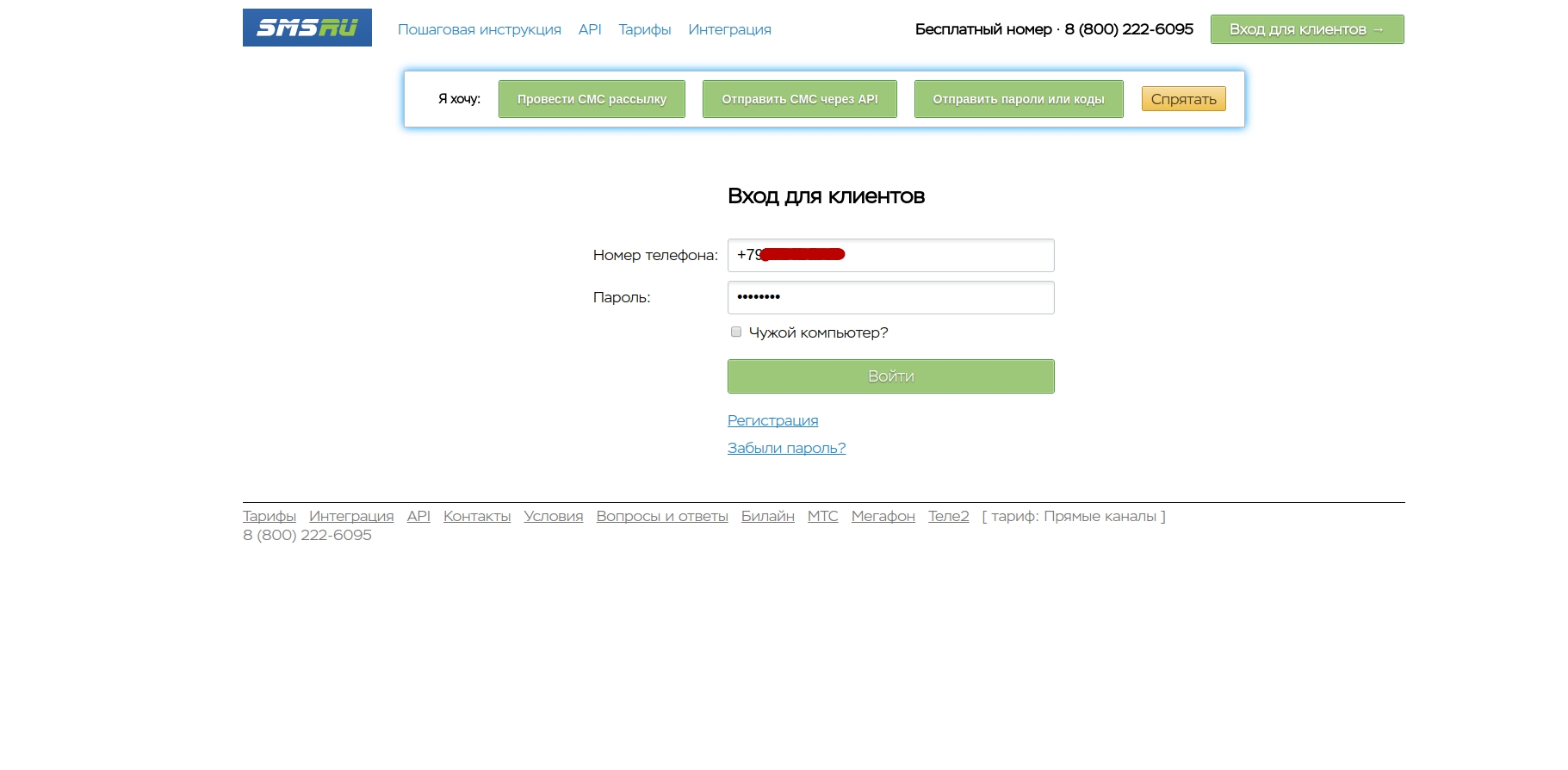Open Условия in the footer

tap(554, 516)
